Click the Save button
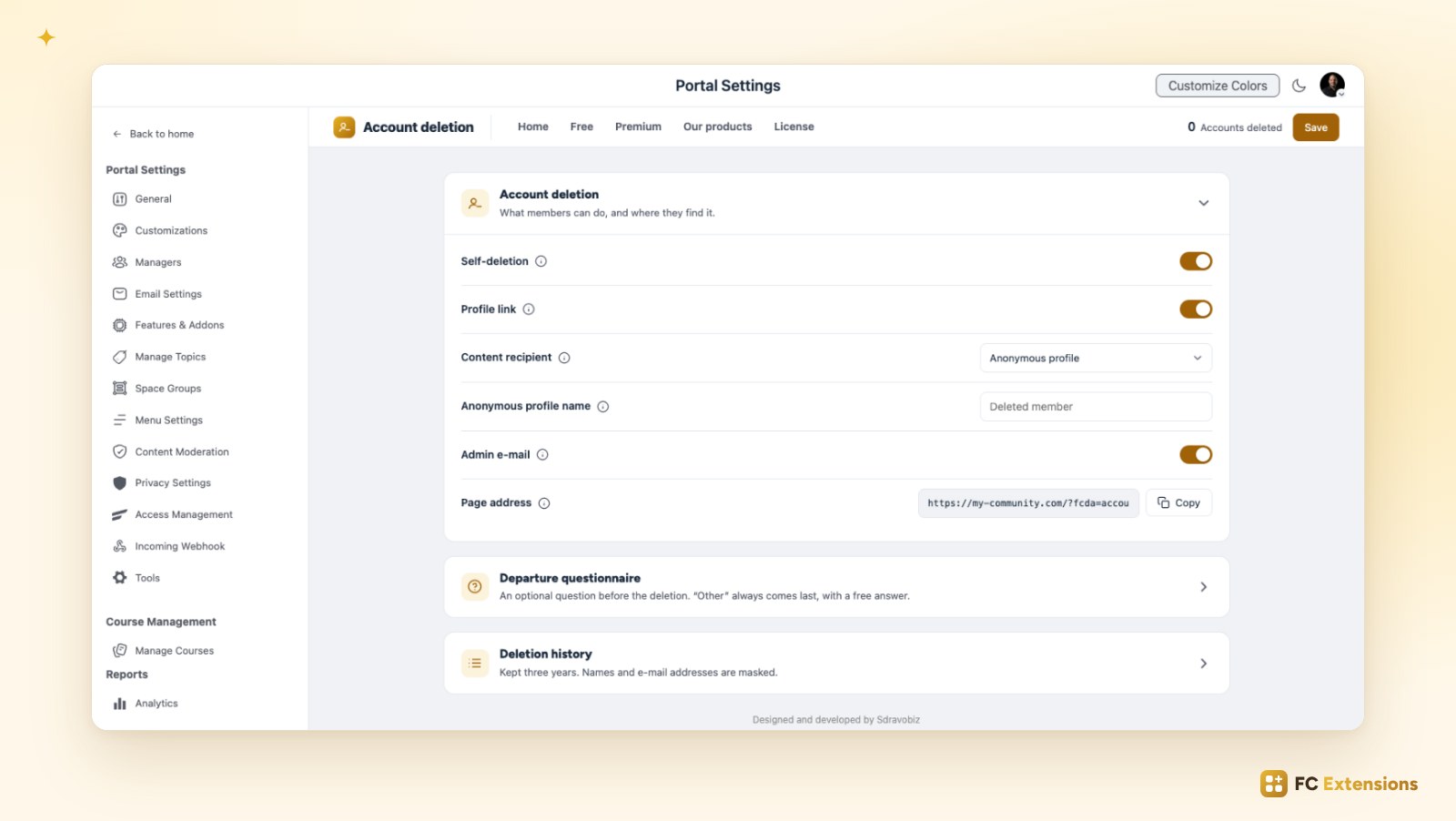 (x=1316, y=127)
